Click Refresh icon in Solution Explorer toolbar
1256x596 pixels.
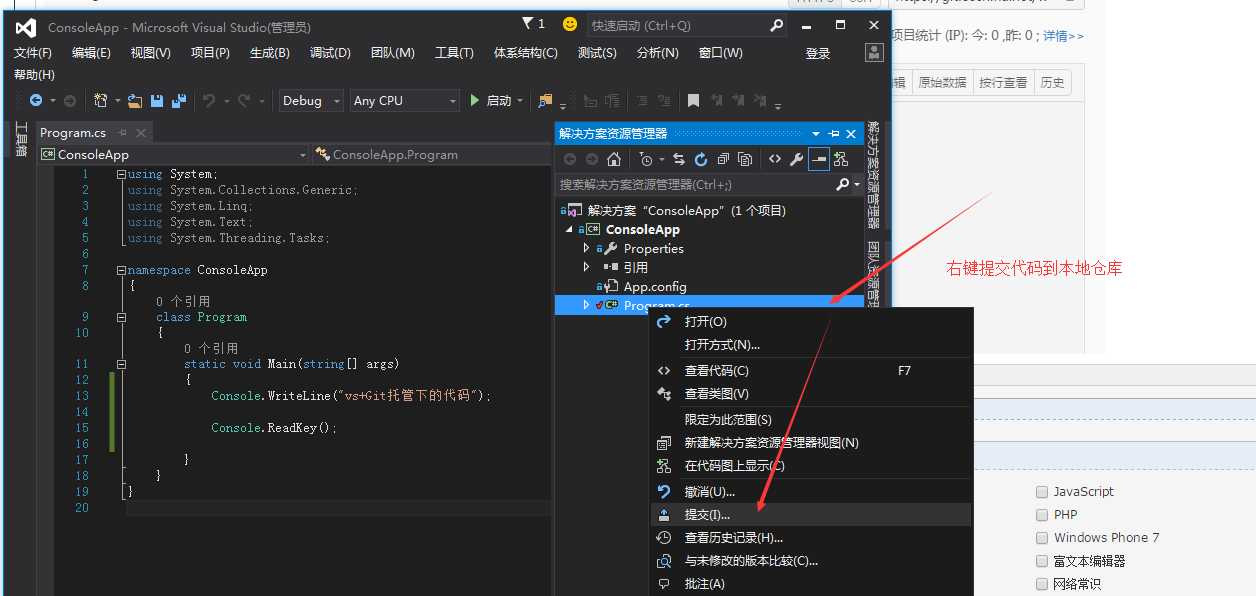701,159
